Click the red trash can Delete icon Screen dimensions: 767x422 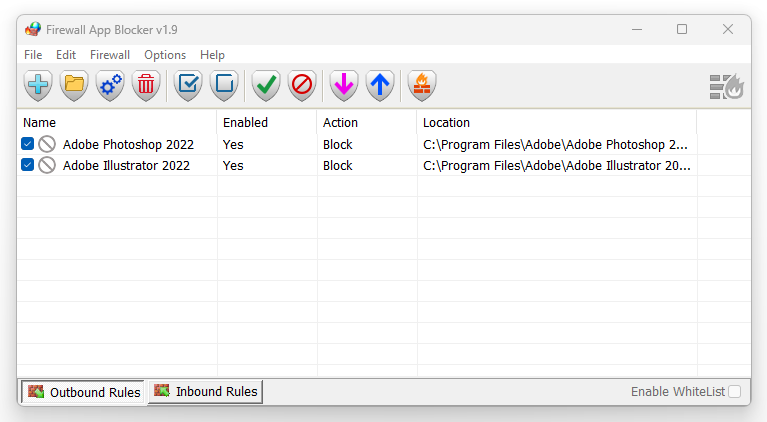click(146, 86)
